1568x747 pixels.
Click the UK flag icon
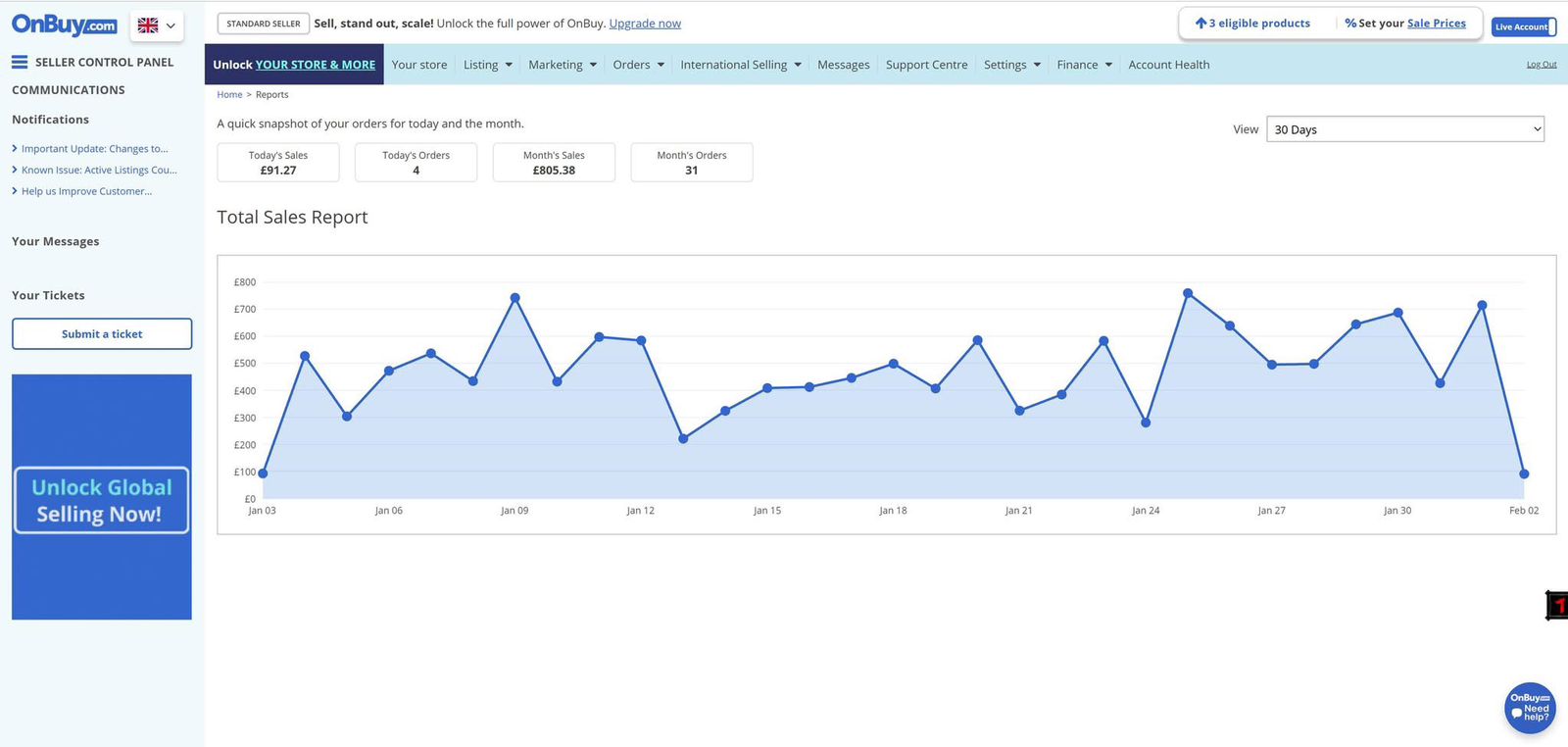(x=148, y=25)
